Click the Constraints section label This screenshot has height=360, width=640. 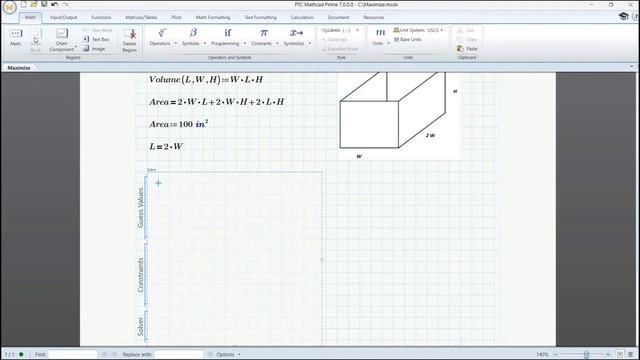tap(141, 275)
